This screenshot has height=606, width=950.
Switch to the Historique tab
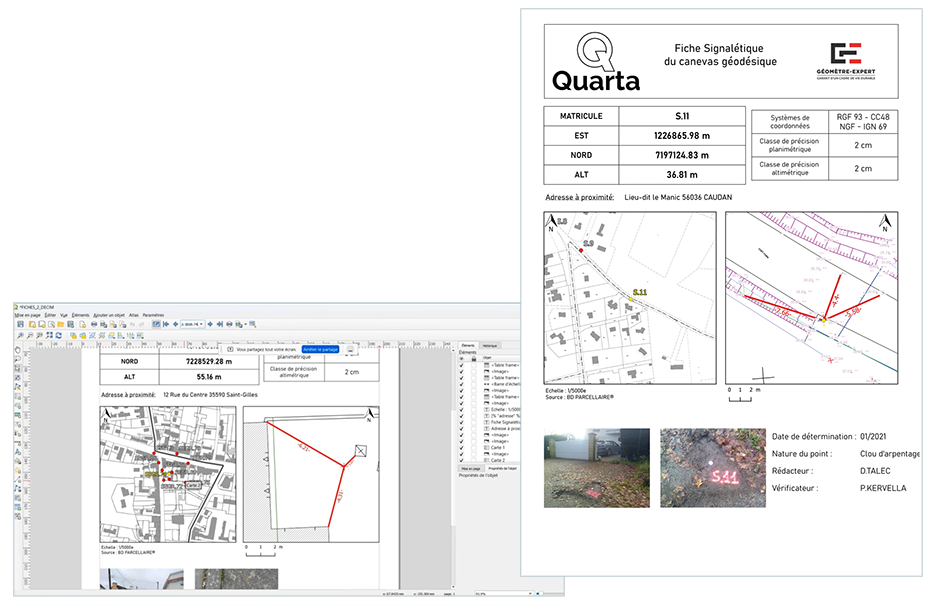coord(490,345)
